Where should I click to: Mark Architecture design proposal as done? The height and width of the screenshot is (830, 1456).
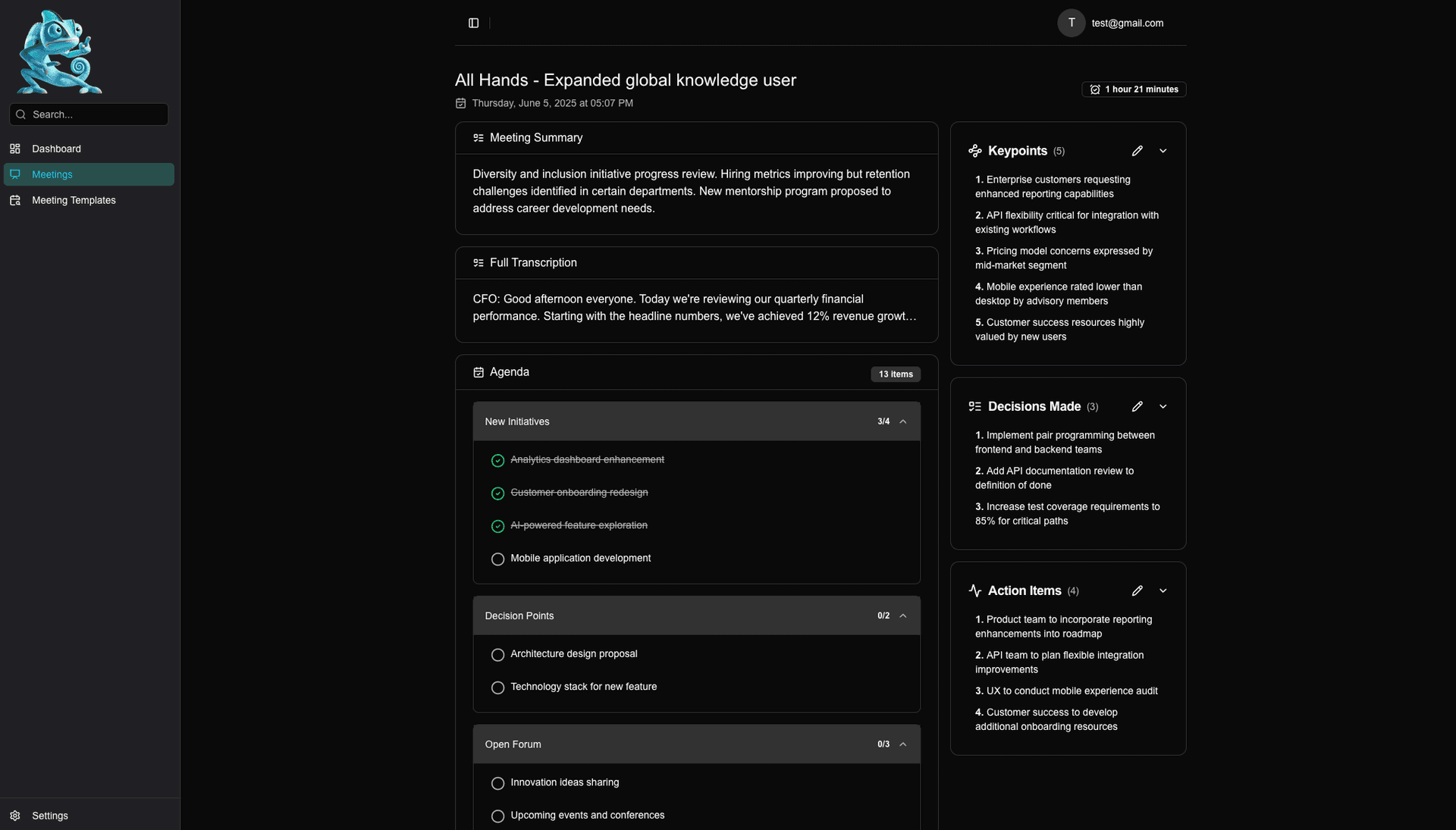497,655
